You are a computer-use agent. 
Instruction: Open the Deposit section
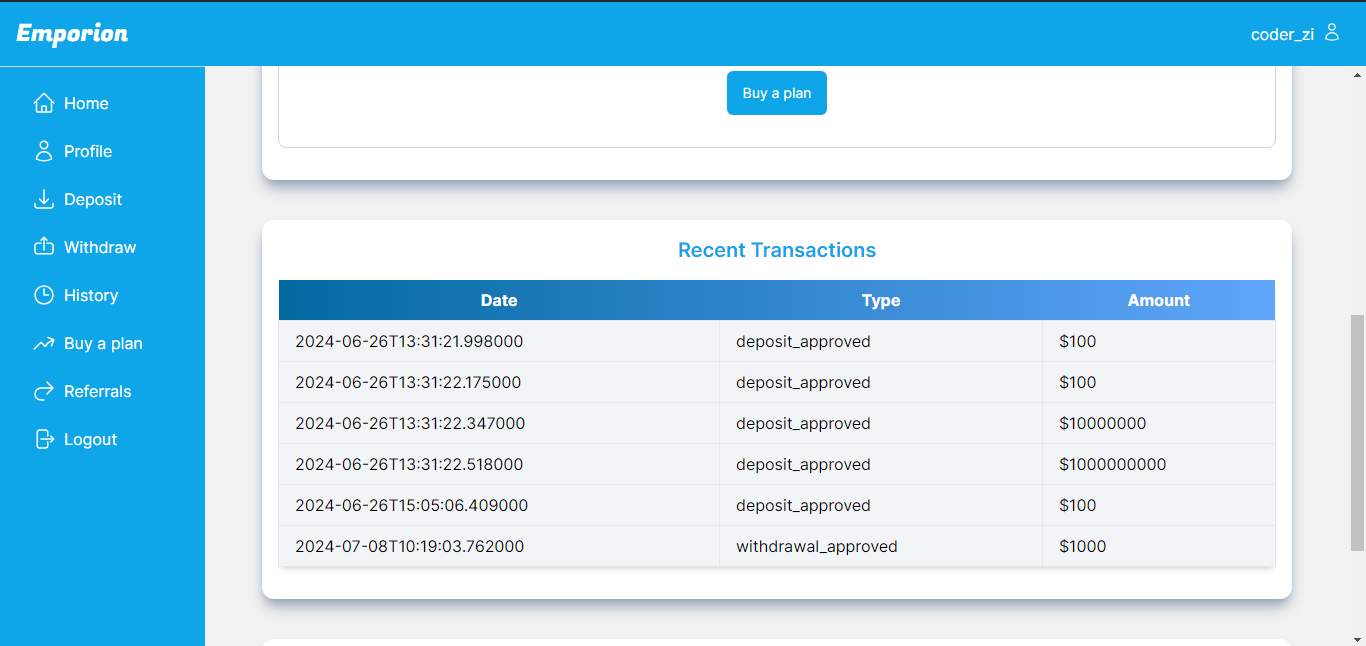[93, 199]
